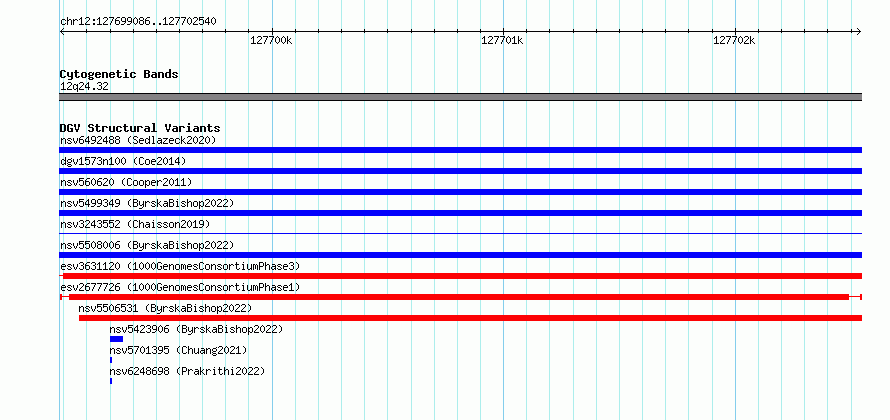
Task: Click esv3631120 (1000GenomesConsortiumPhase3) label
Action: click(x=180, y=266)
